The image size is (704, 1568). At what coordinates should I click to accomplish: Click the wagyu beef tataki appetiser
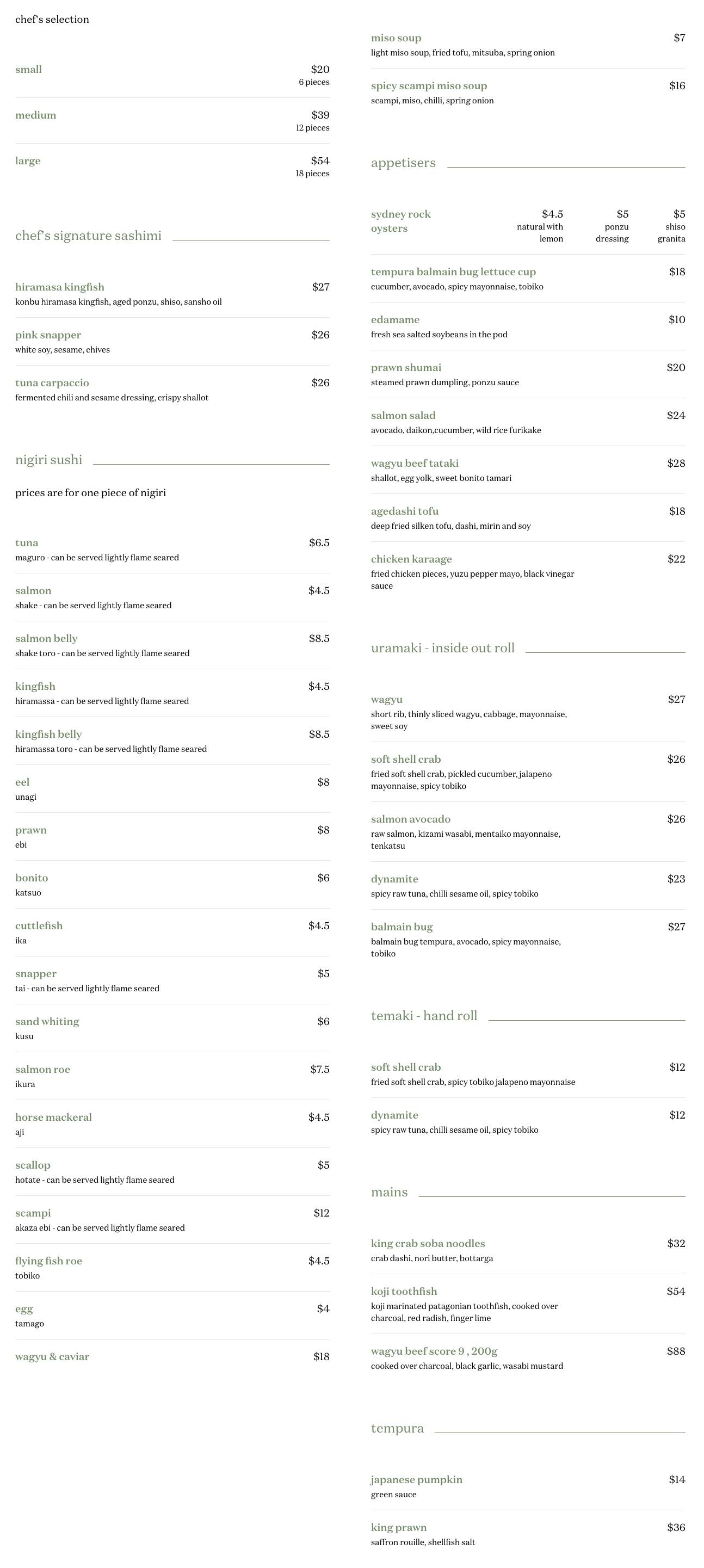[415, 463]
